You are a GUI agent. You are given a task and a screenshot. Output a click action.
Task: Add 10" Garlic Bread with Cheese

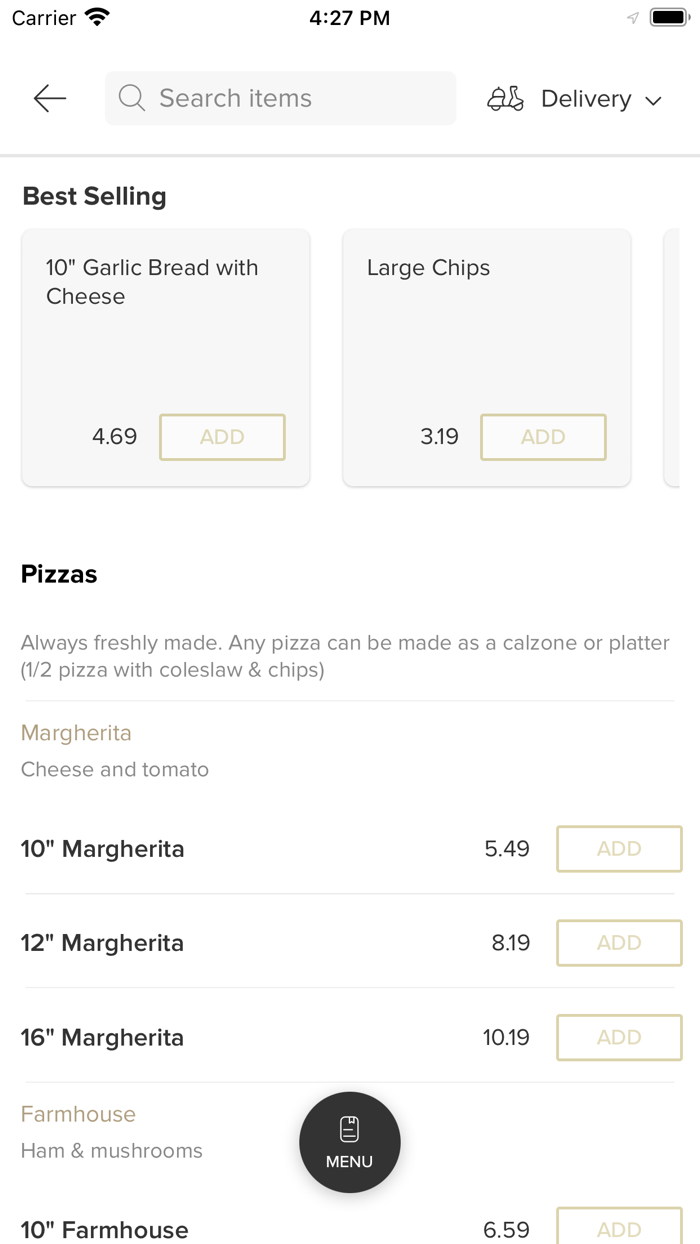222,437
